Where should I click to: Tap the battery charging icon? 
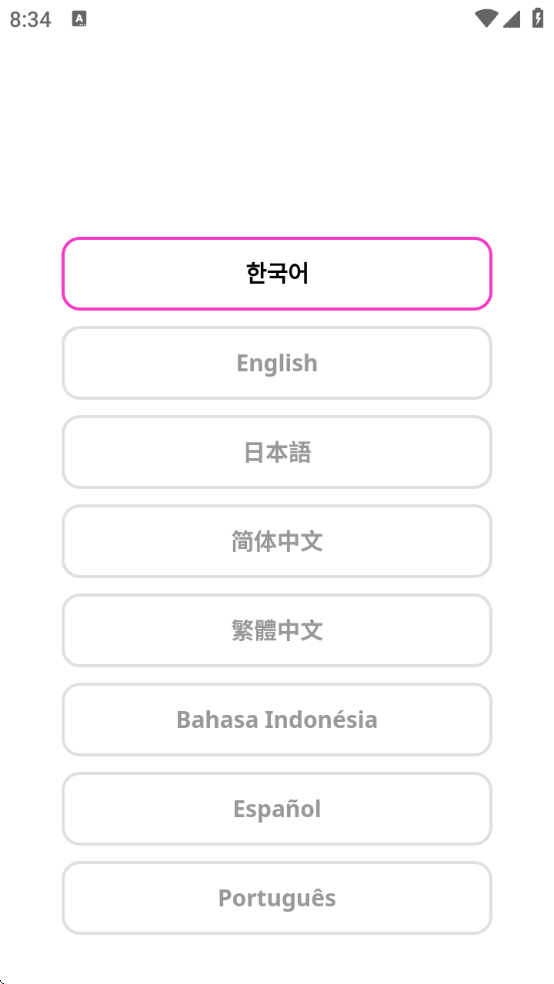[538, 18]
